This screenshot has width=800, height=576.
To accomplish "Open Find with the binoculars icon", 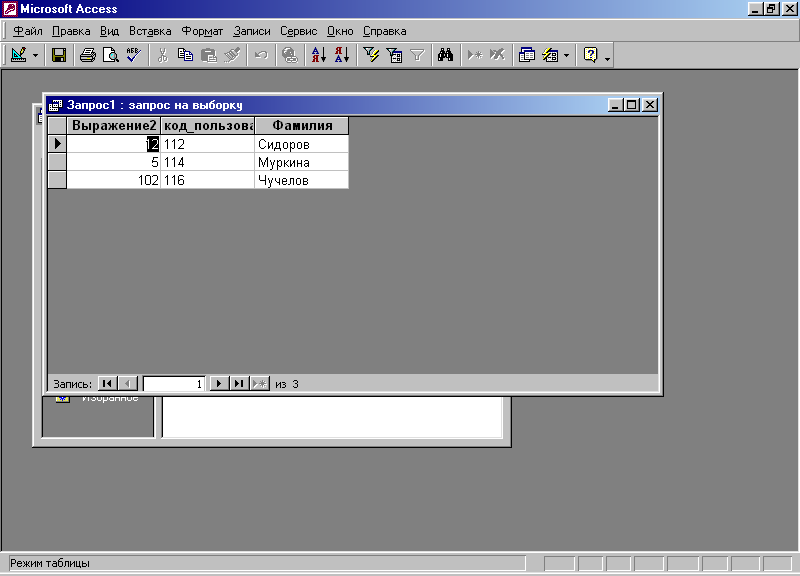I will [445, 55].
